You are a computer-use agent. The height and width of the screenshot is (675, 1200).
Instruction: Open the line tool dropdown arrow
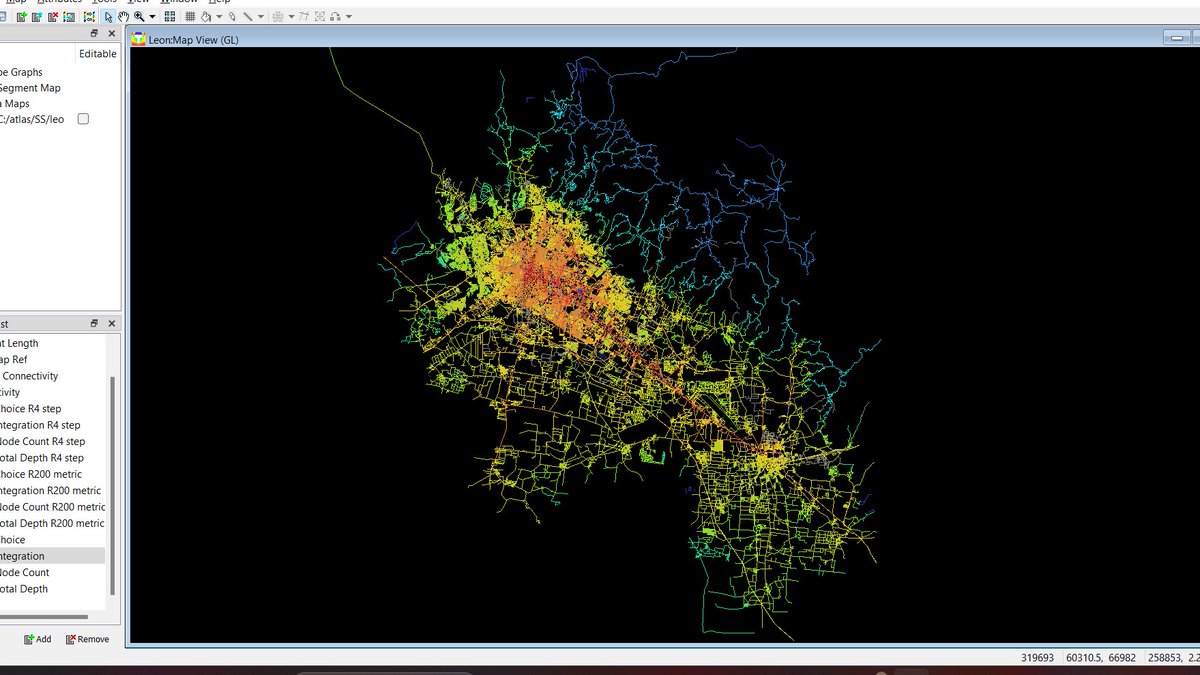click(261, 17)
